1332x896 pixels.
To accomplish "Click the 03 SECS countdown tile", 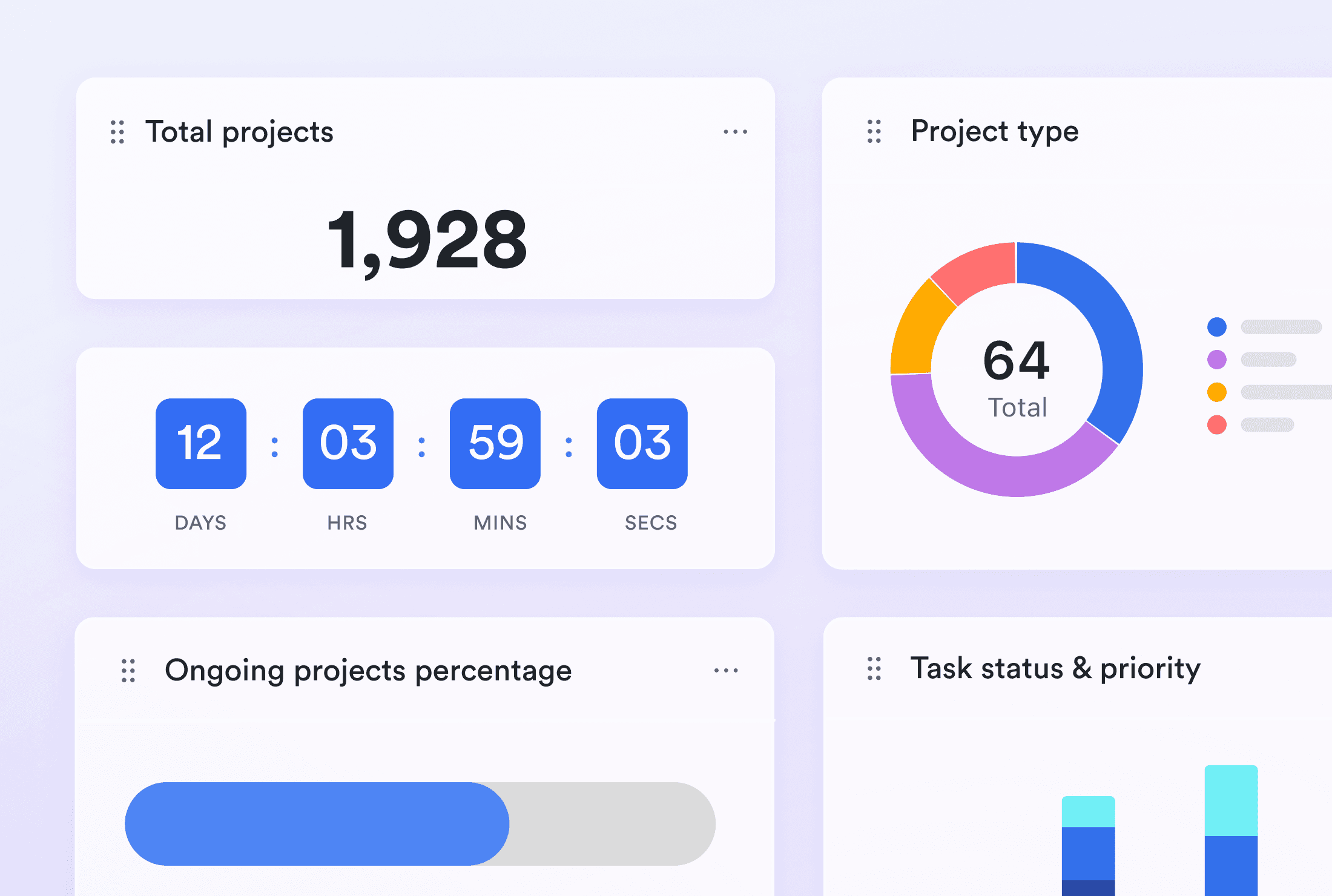I will 642,443.
